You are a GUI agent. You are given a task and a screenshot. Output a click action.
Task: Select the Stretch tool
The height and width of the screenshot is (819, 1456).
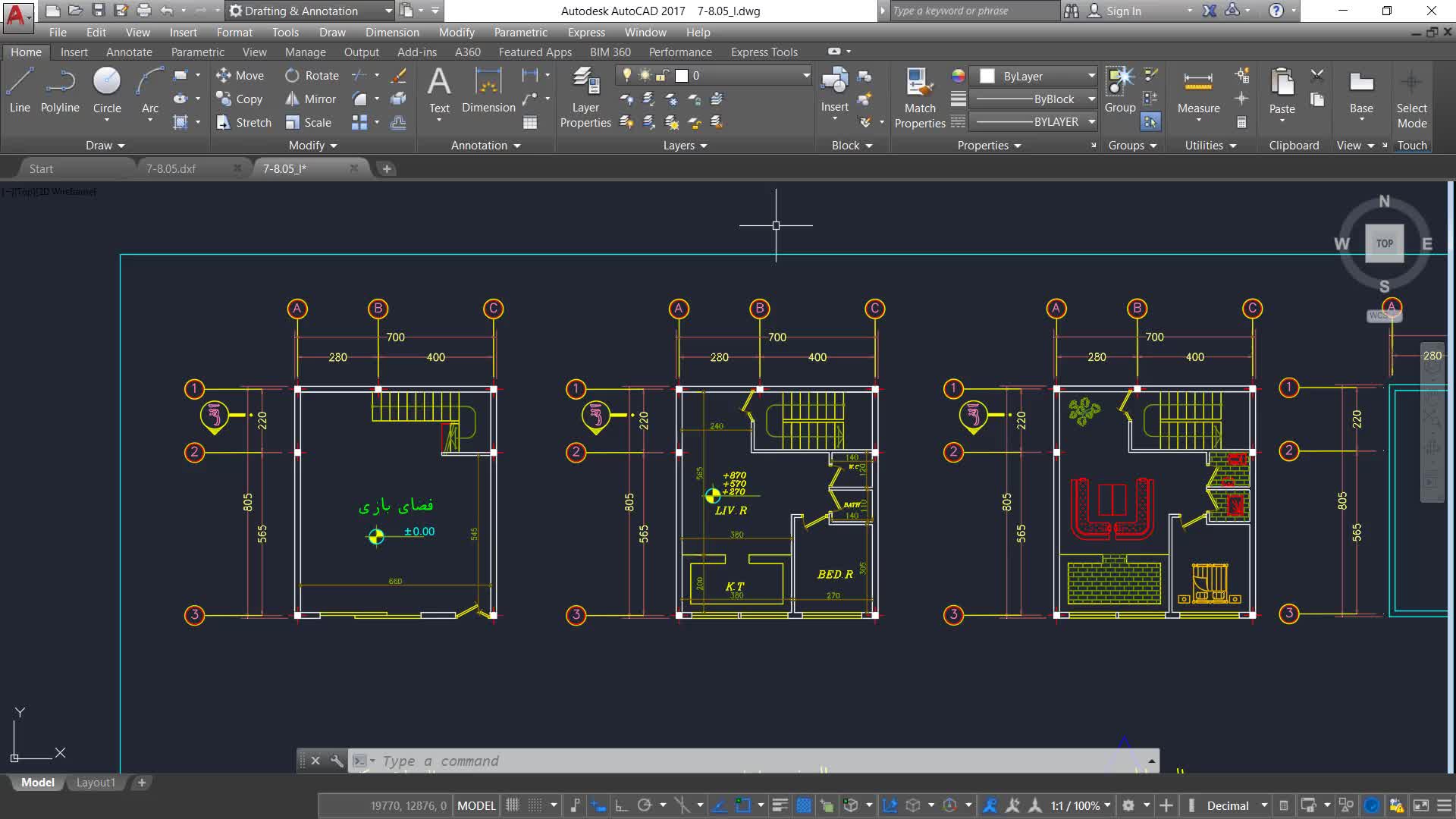tap(244, 123)
